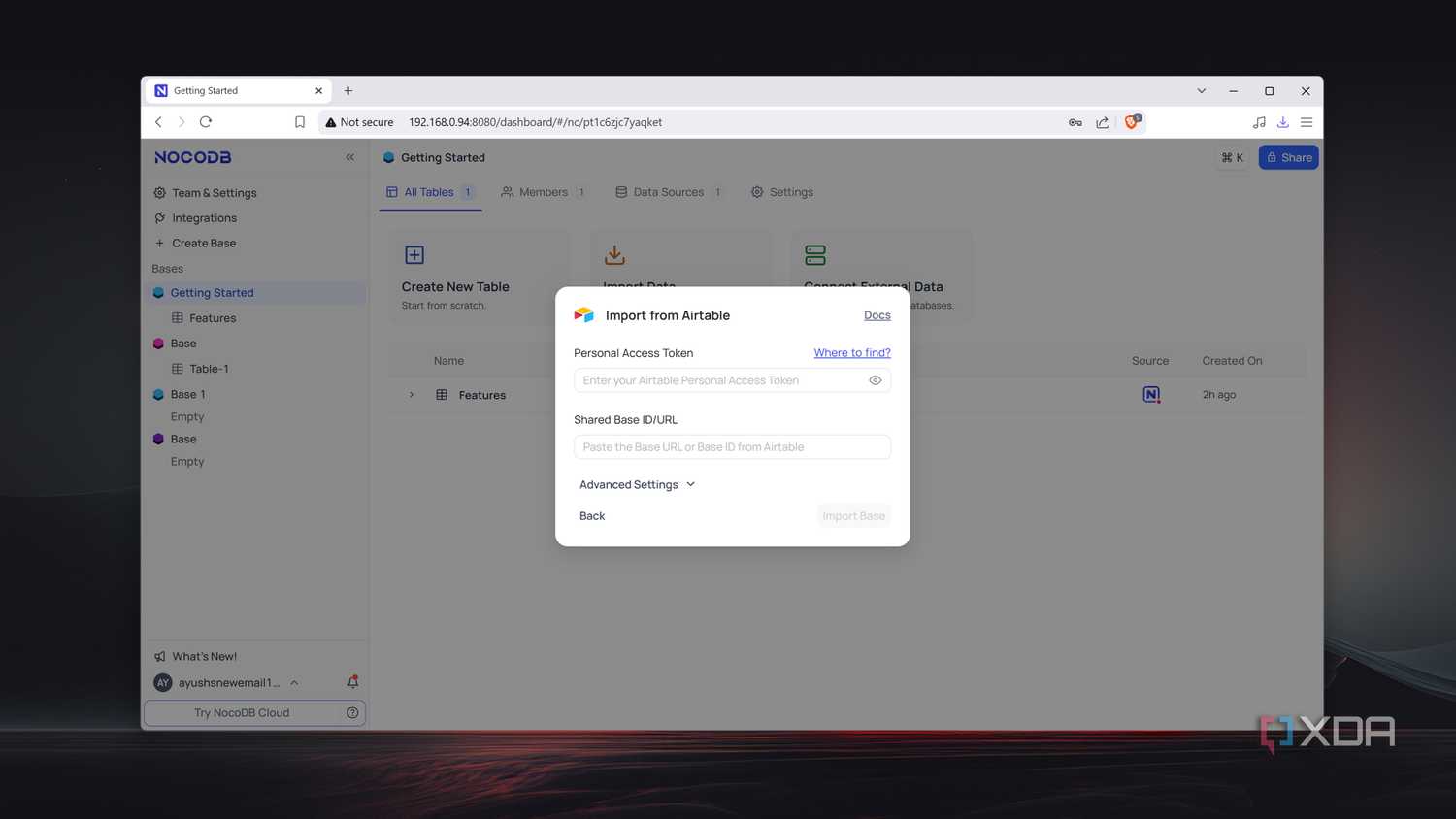Click the Not secure warning indicator

tap(359, 122)
